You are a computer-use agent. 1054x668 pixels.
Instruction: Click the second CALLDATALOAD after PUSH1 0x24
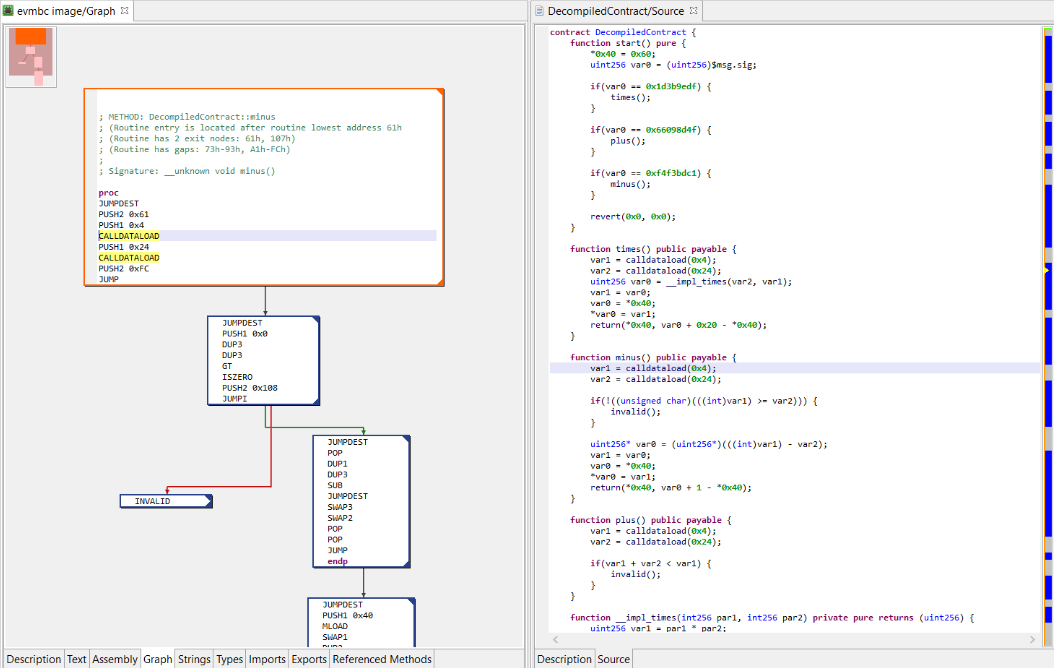[129, 258]
